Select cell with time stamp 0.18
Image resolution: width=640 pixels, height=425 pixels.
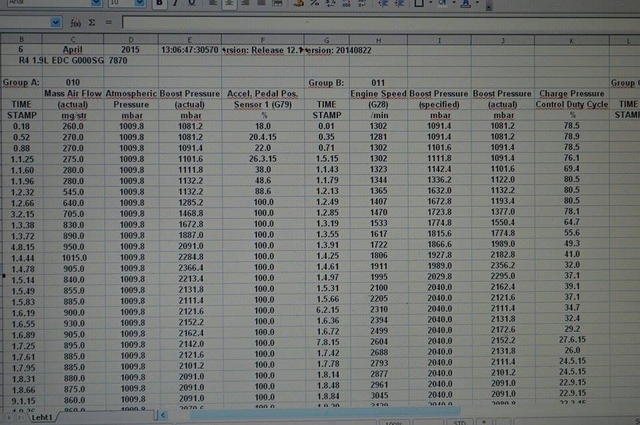click(x=21, y=126)
